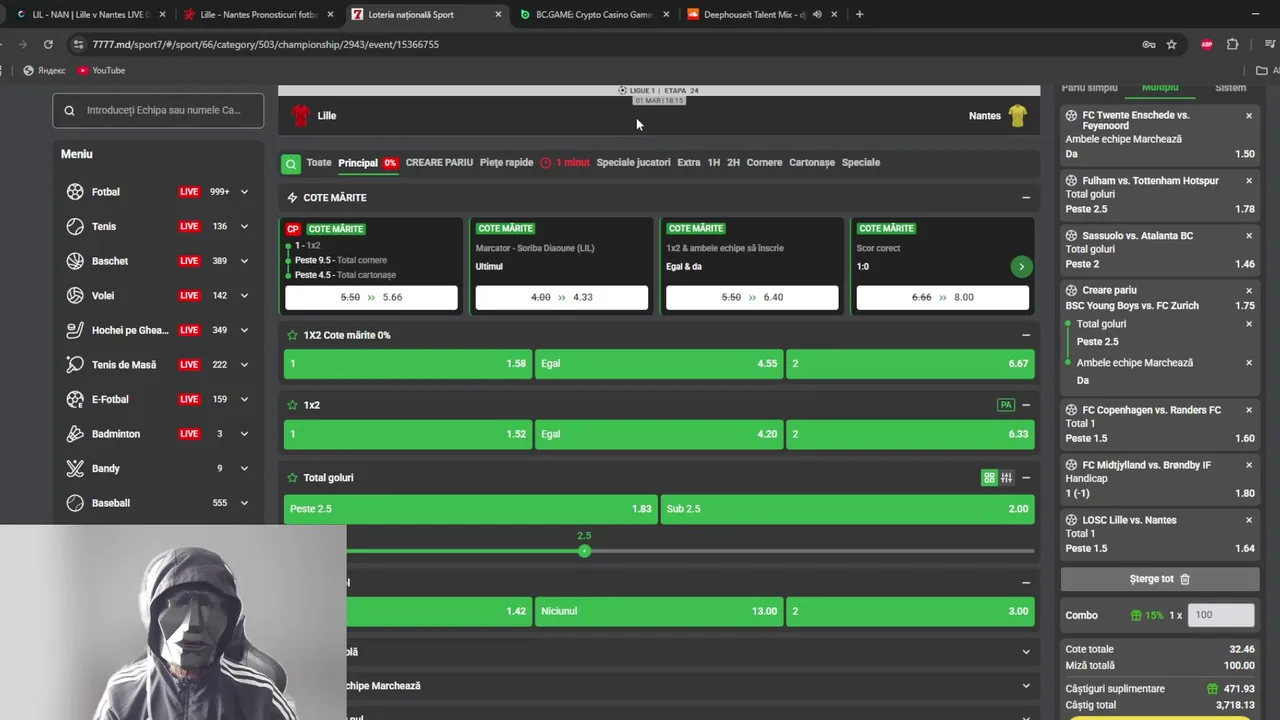Expand Volei category chevron
This screenshot has width=1280, height=720.
[244, 295]
